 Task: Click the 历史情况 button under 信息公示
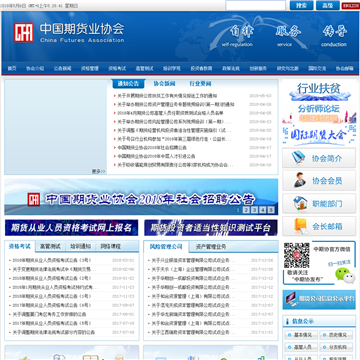click(x=336, y=335)
